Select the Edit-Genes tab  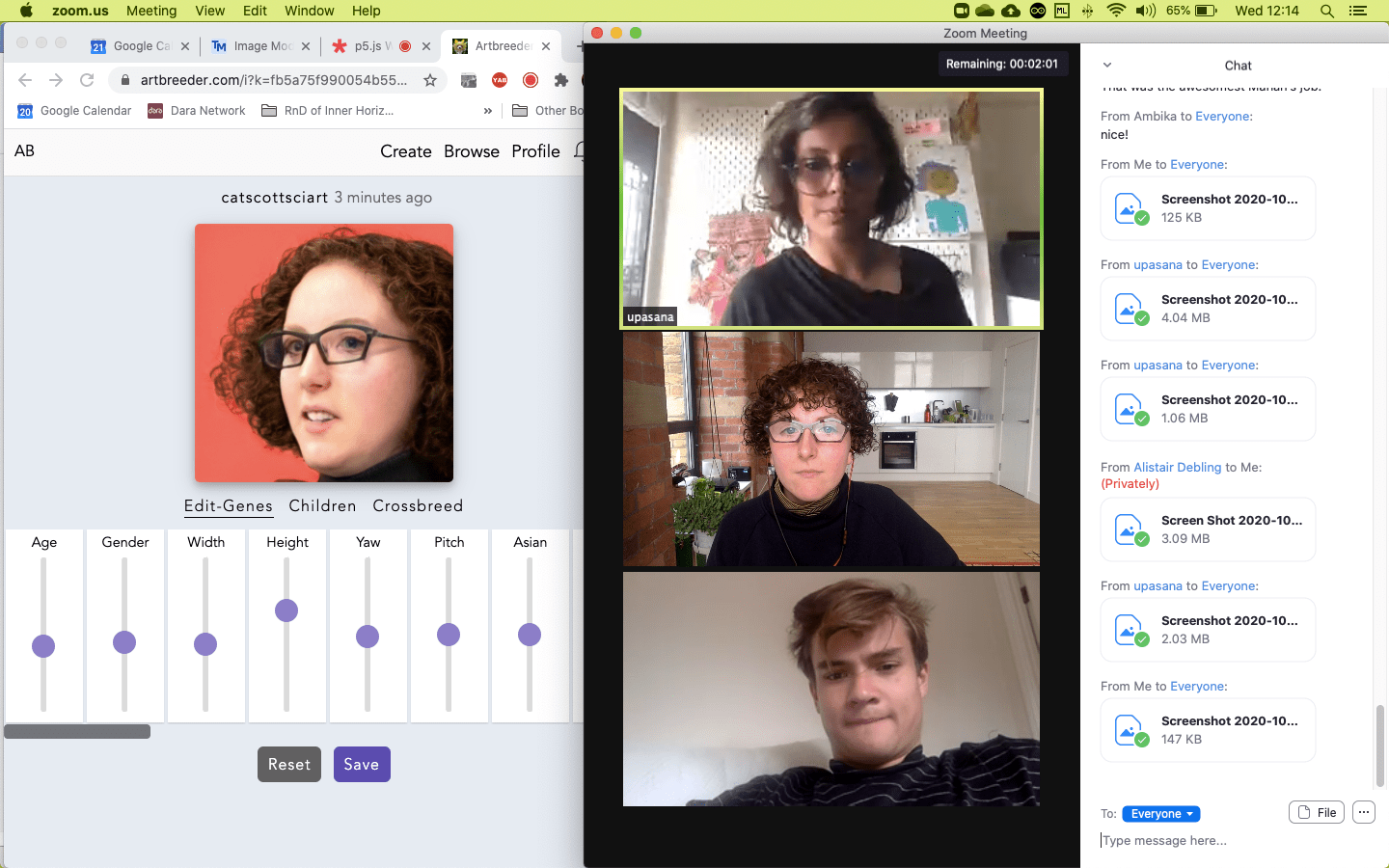(x=229, y=506)
